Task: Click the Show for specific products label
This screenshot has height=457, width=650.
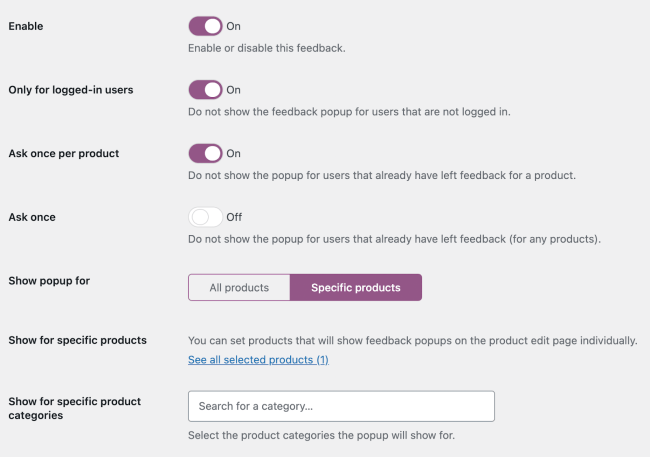Action: click(x=77, y=340)
